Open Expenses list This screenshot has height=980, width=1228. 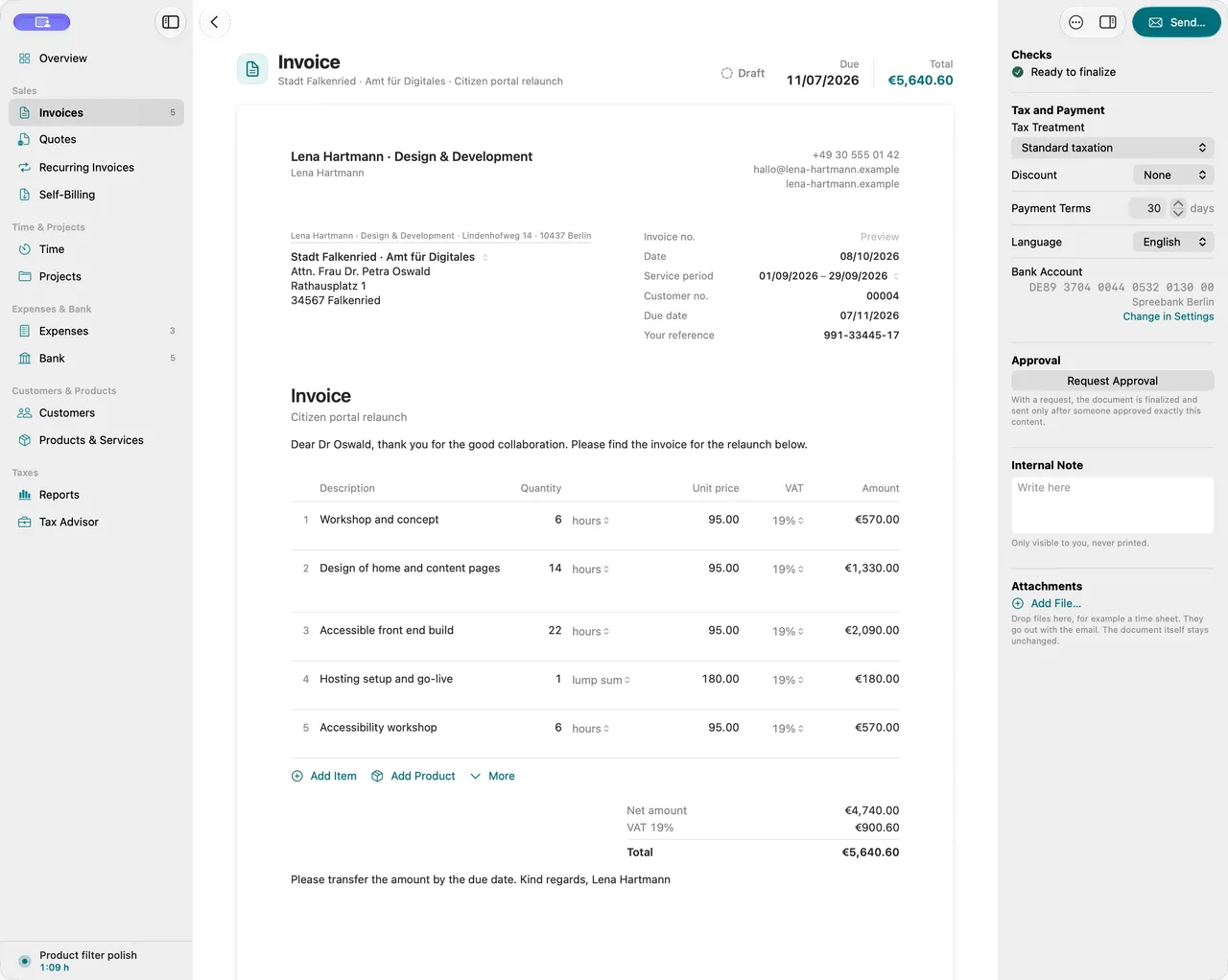96,331
